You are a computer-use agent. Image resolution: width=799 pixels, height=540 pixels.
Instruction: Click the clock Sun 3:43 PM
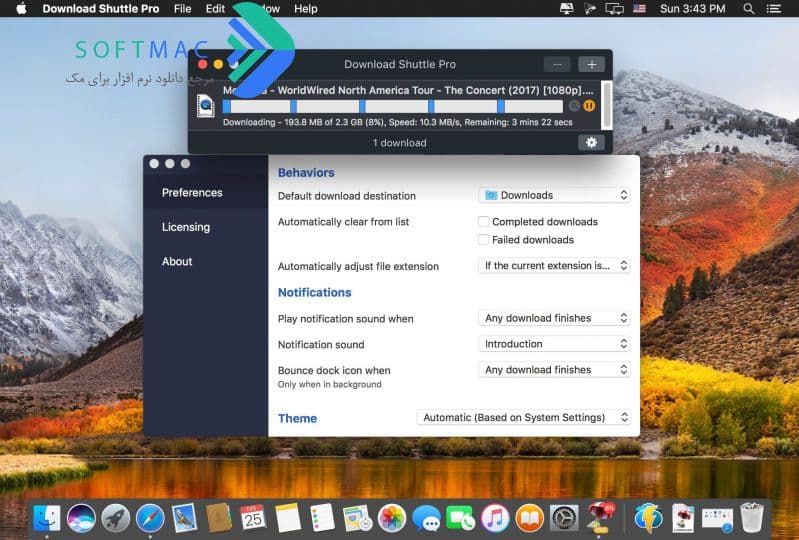click(x=693, y=9)
